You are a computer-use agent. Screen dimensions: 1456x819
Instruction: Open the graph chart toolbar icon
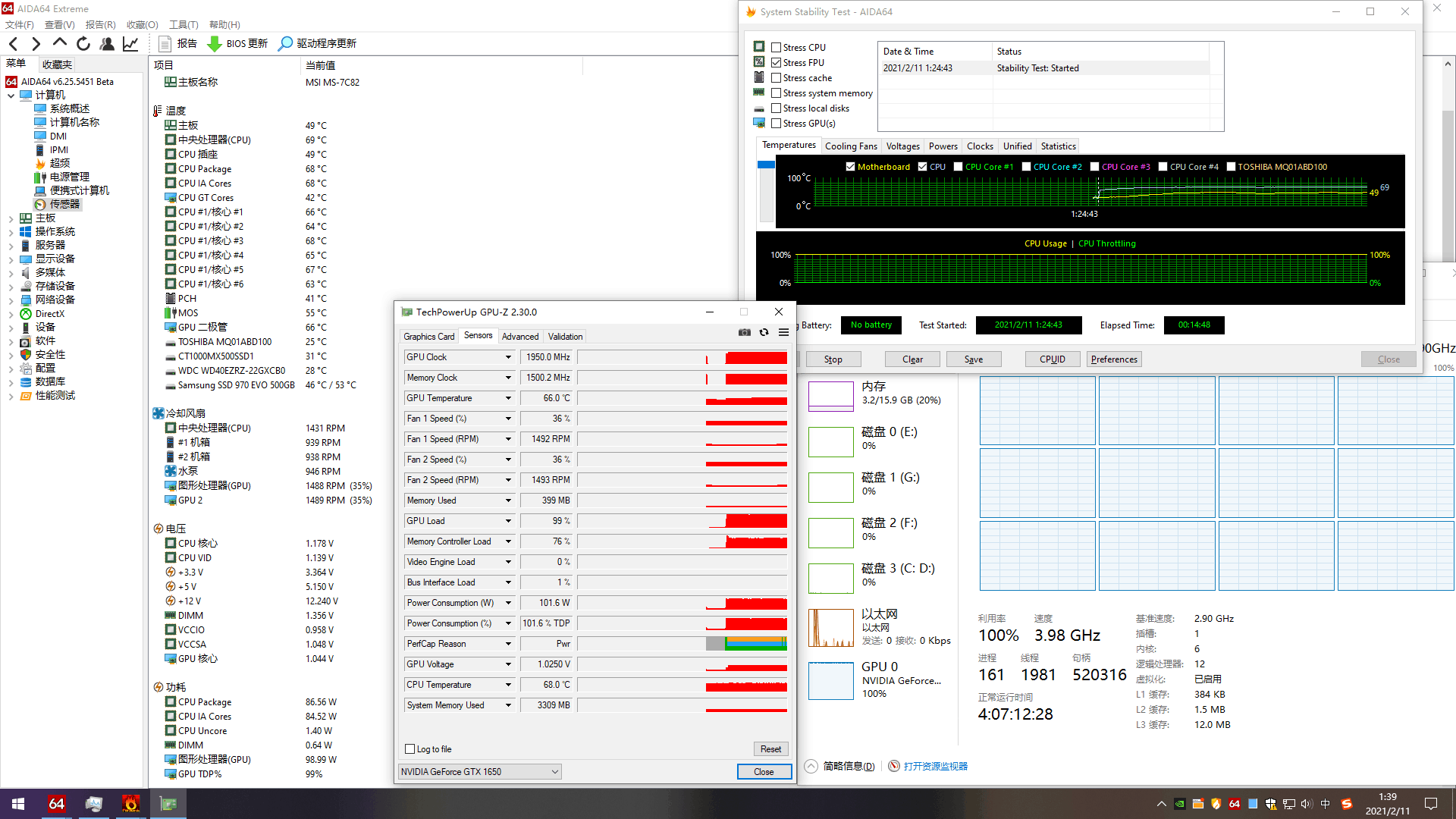[x=130, y=44]
